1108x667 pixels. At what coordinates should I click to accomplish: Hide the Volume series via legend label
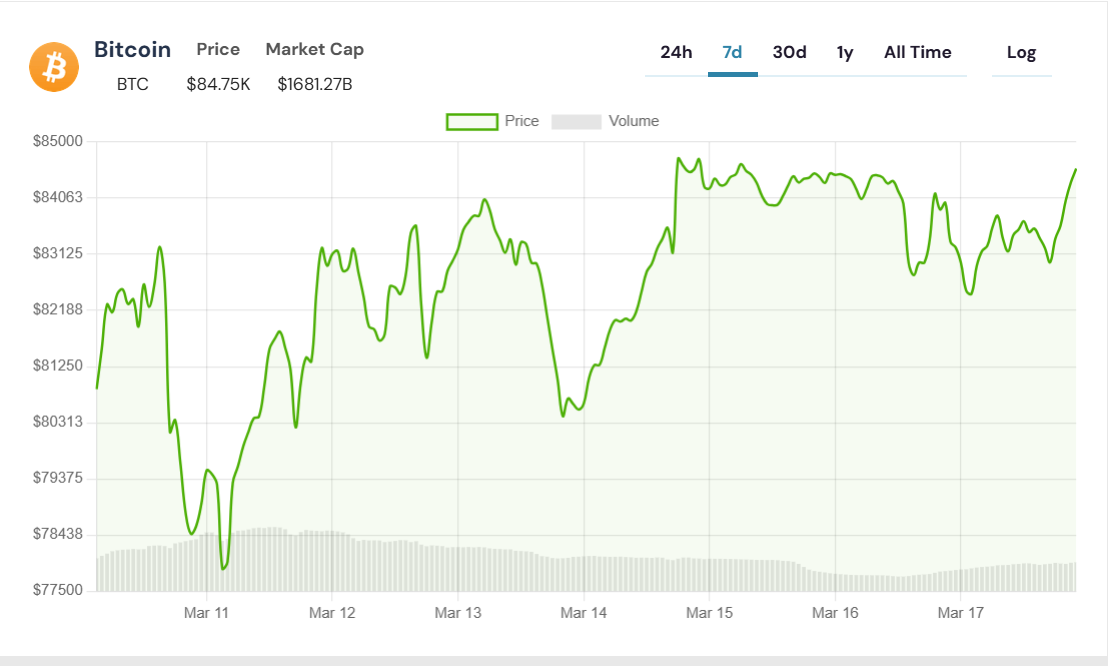pos(634,121)
